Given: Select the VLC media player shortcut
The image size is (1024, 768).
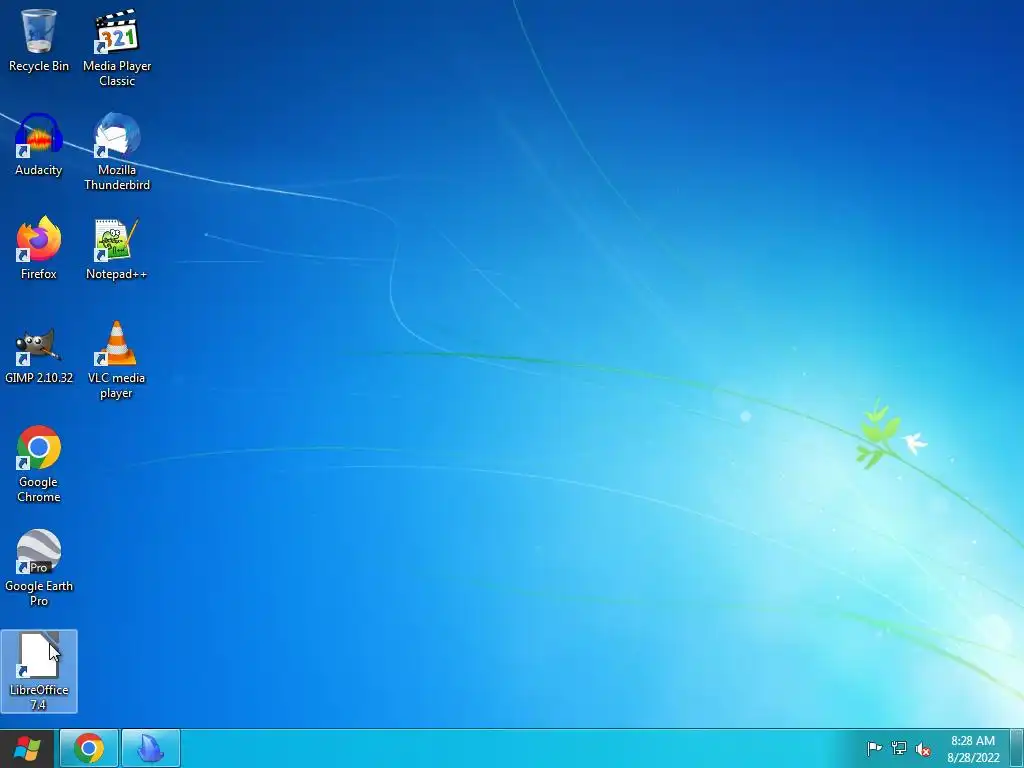Looking at the screenshot, I should click(x=116, y=359).
